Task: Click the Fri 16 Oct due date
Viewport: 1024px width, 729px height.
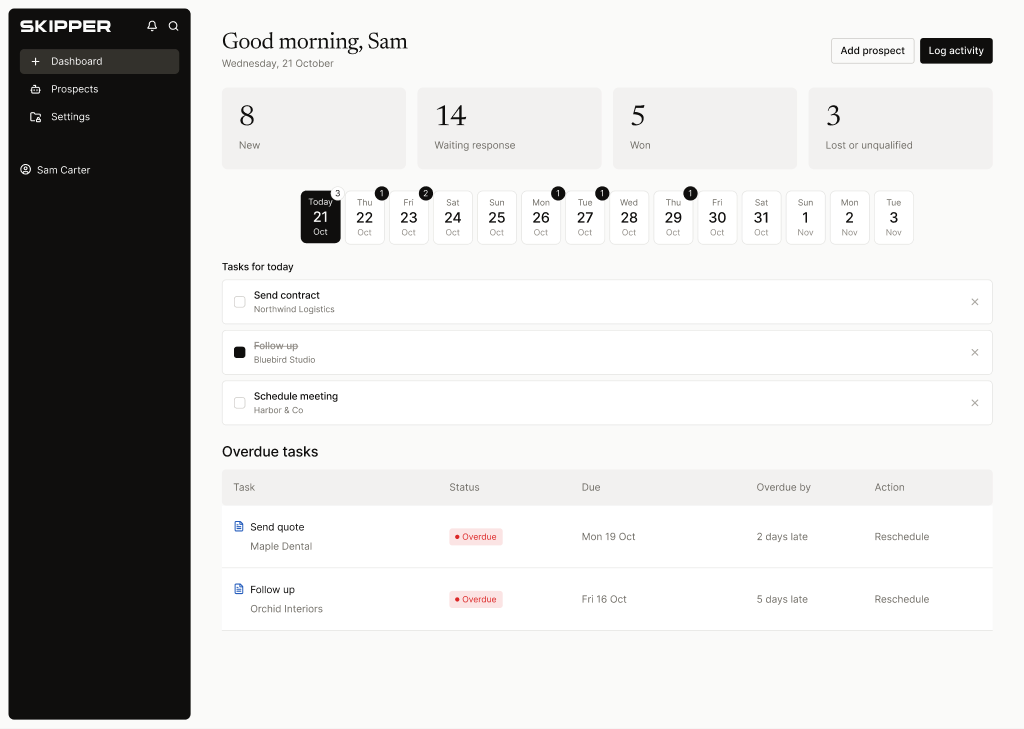Action: coord(604,599)
